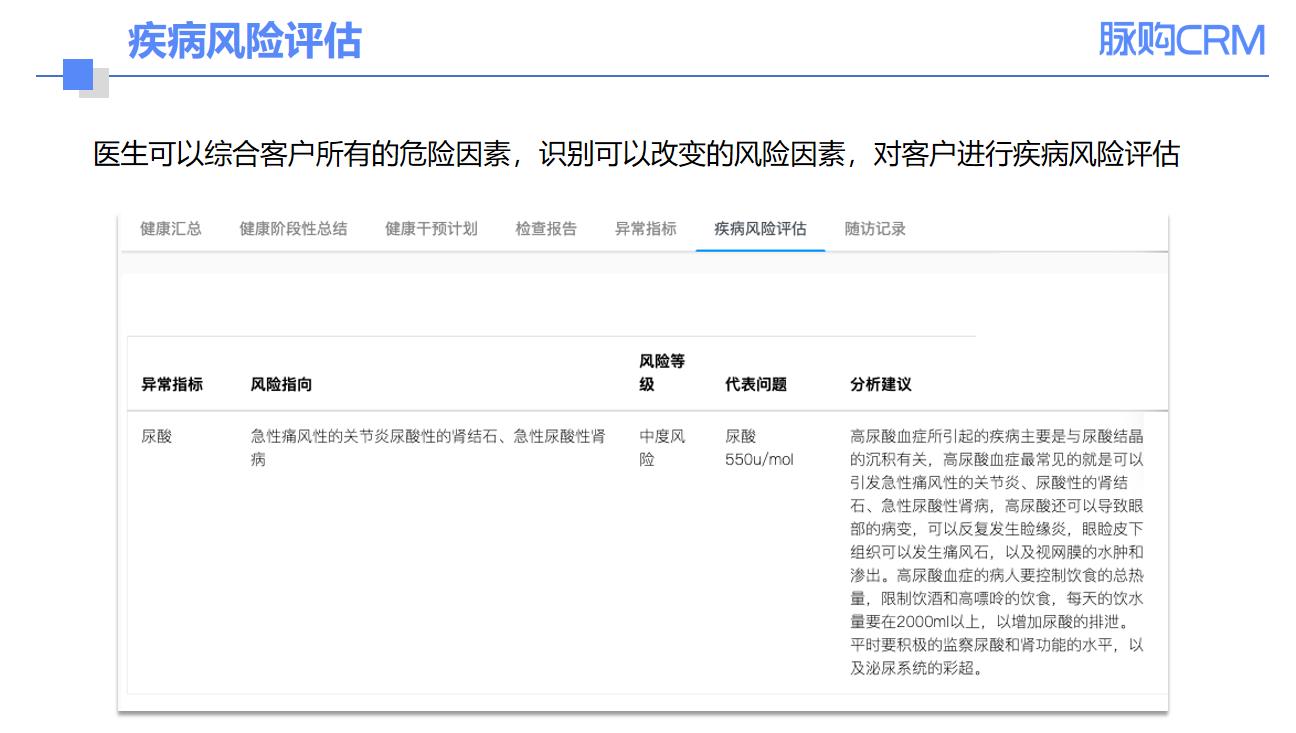1296x733 pixels.
Task: Click the 风险等级 column header
Action: pyautogui.click(x=662, y=373)
